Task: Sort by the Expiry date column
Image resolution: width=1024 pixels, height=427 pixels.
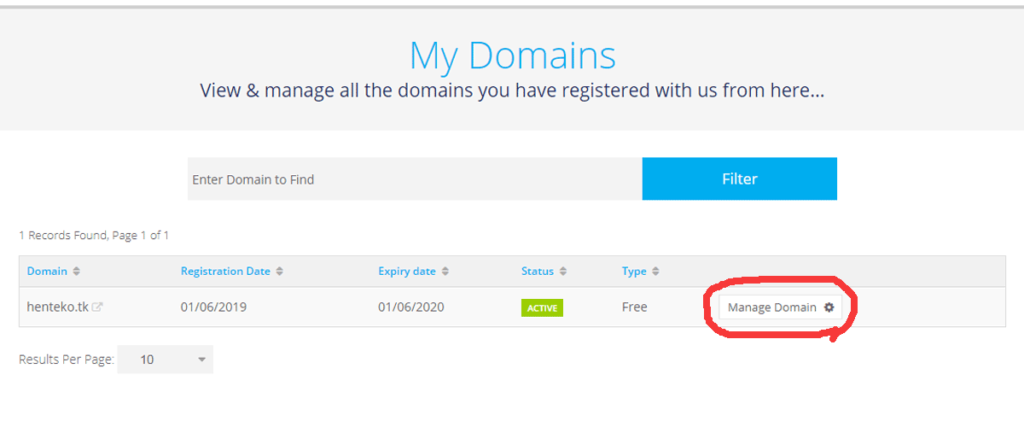Action: click(x=407, y=271)
